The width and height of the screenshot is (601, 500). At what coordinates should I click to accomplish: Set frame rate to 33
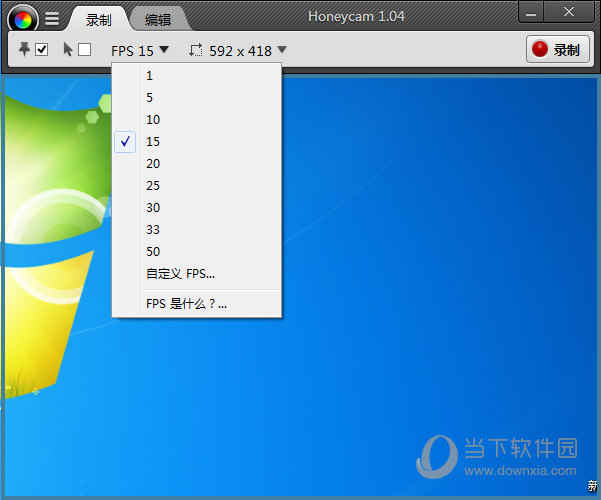point(197,230)
